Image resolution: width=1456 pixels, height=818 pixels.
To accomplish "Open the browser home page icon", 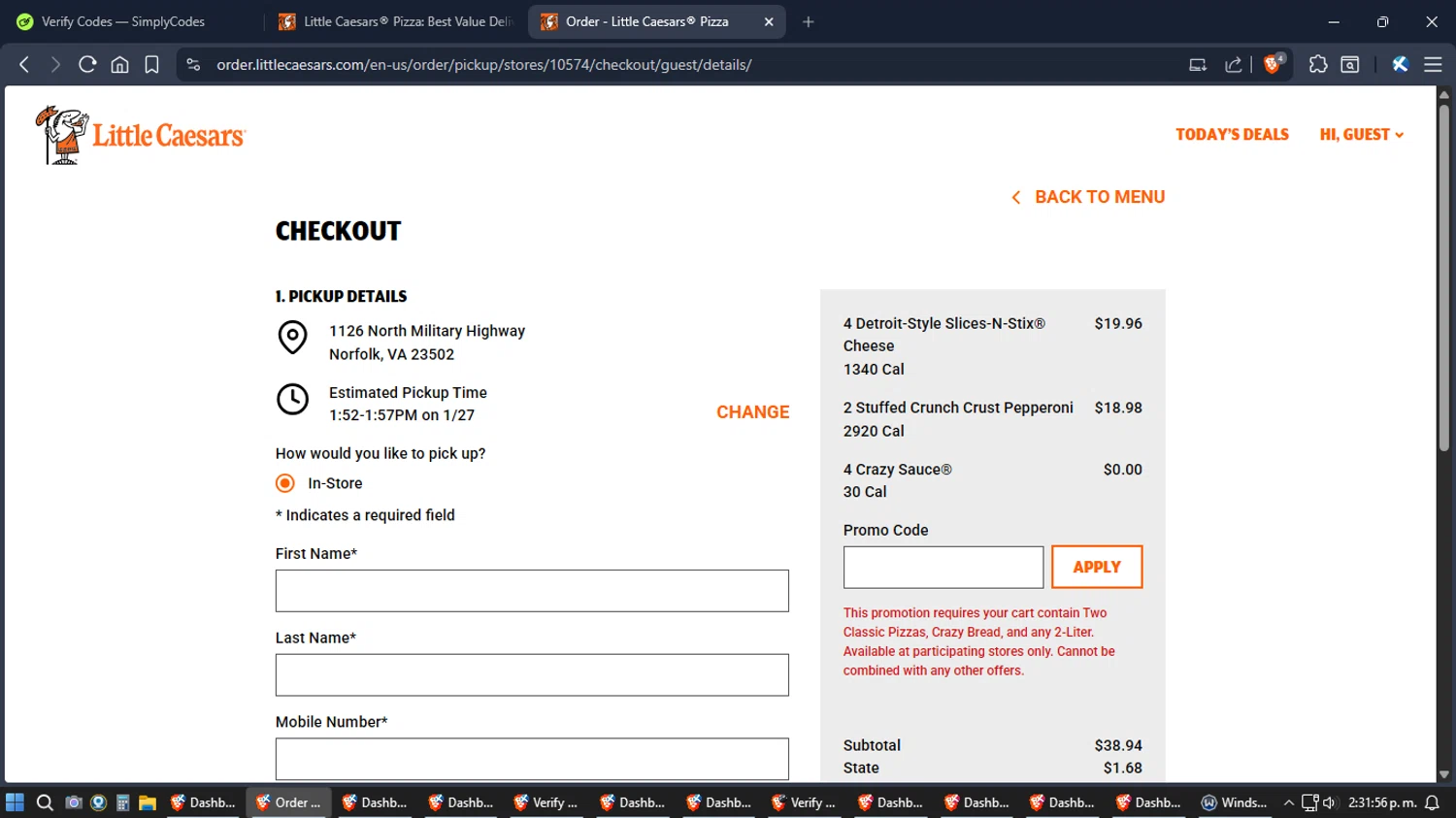I will point(119,65).
